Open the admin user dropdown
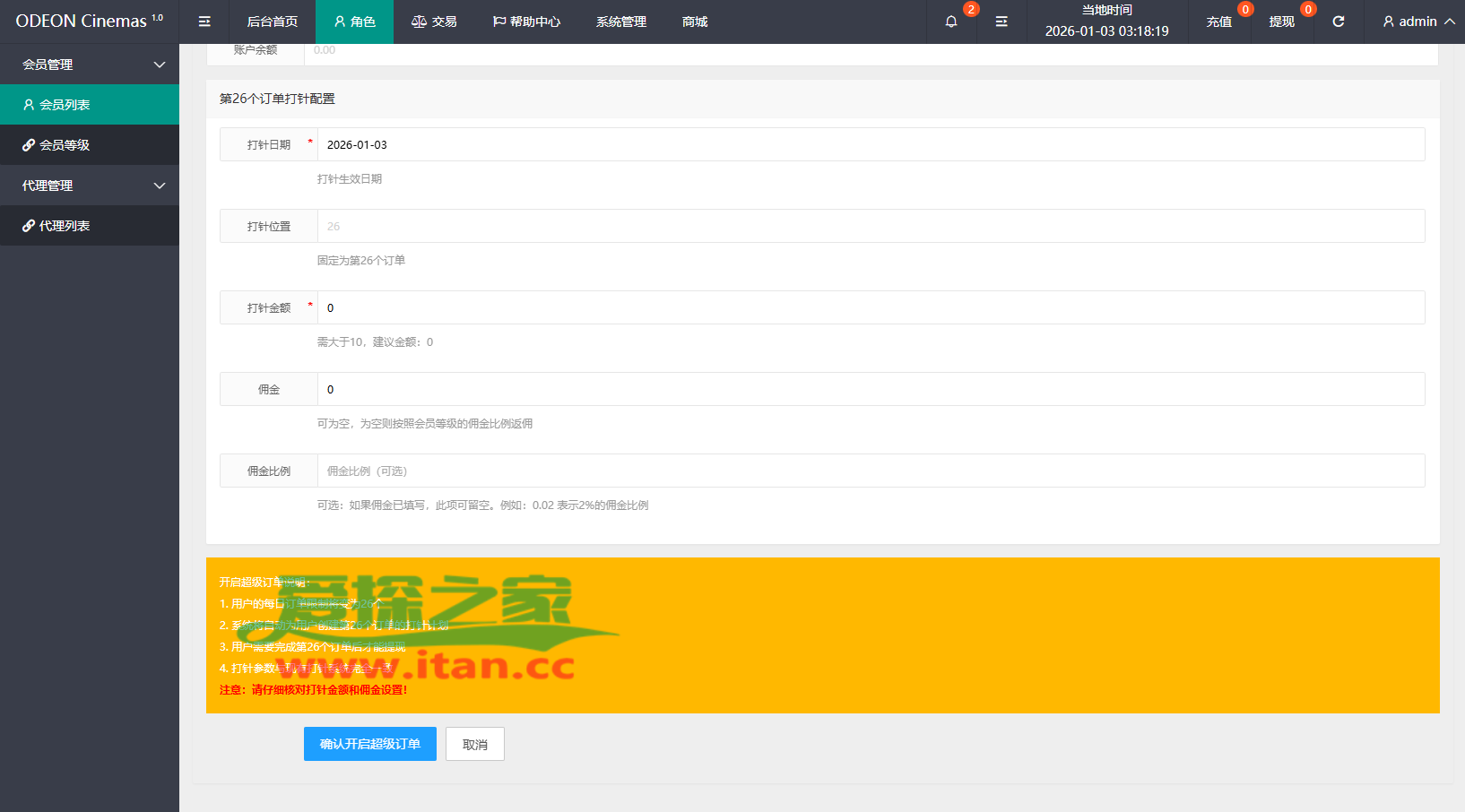This screenshot has height=812, width=1465. (1417, 22)
